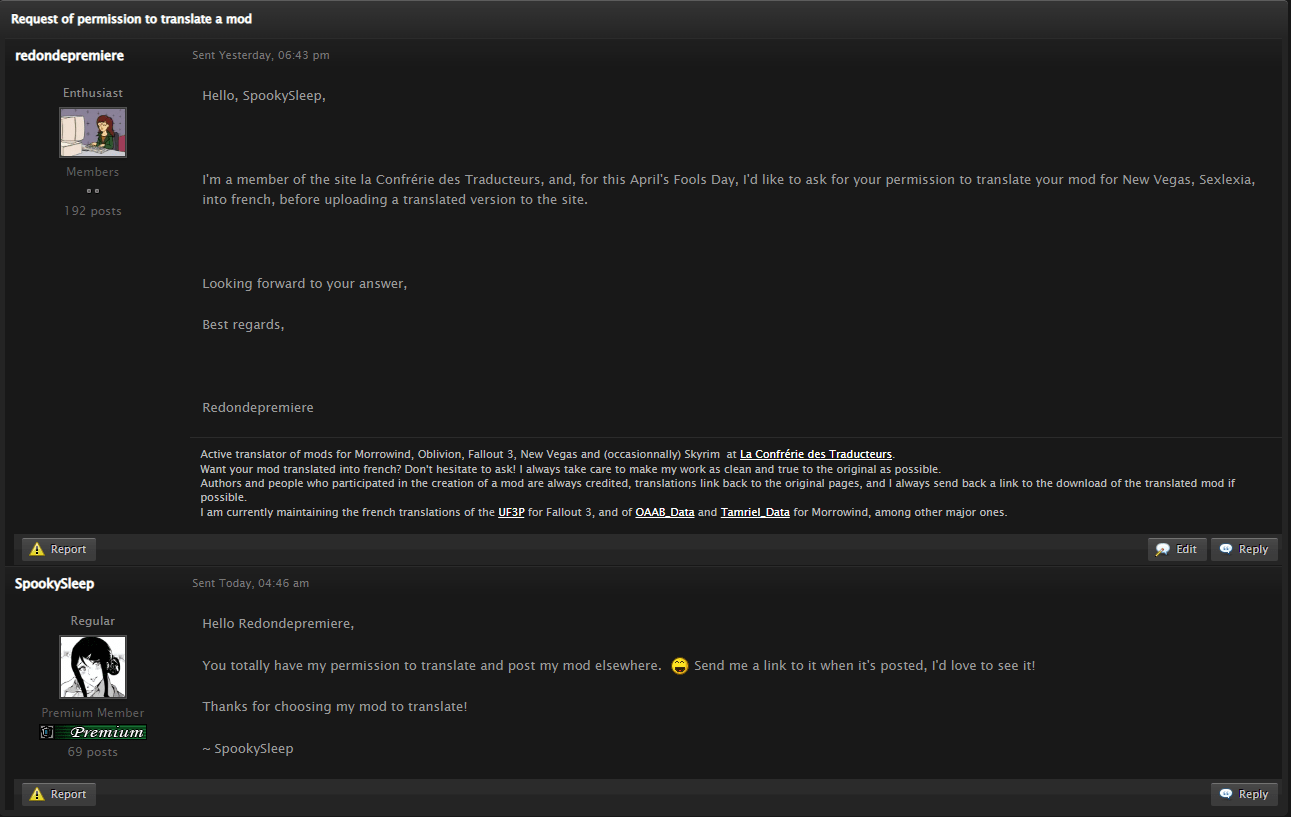Viewport: 1291px width, 817px height.
Task: Edit the first message
Action: [1177, 549]
